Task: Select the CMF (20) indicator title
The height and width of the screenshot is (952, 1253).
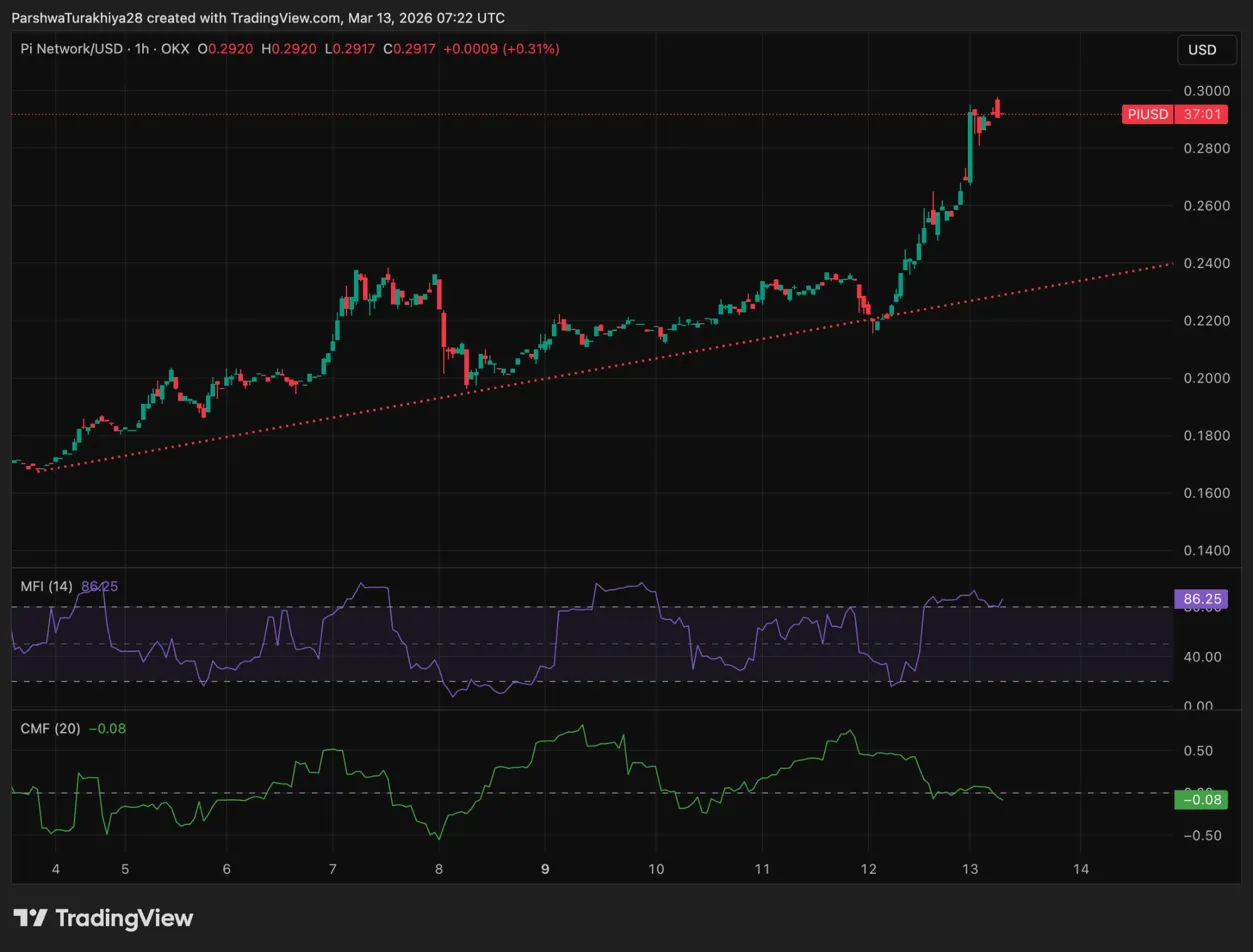Action: [48, 728]
